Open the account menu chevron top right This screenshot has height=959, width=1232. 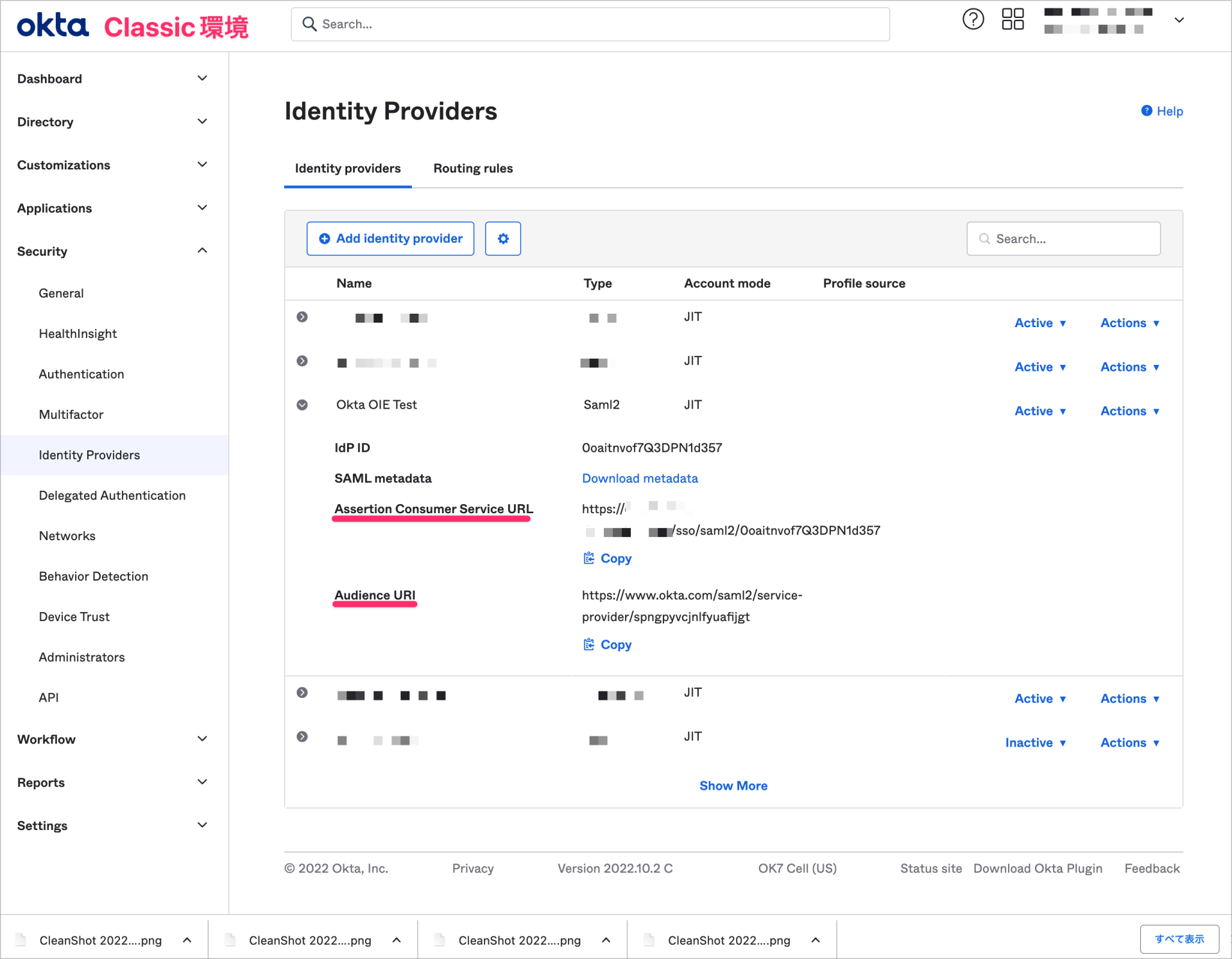tap(1179, 20)
